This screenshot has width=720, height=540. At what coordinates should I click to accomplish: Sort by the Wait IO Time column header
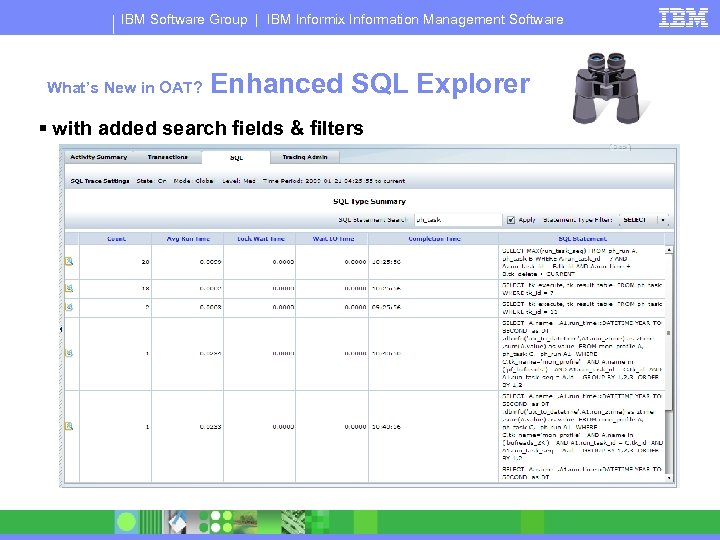coord(333,239)
